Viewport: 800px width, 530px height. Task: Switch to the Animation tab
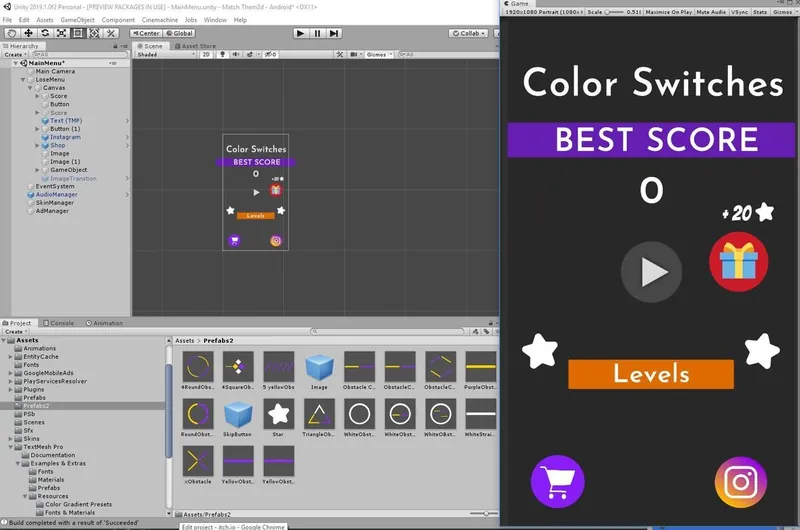pyautogui.click(x=104, y=323)
